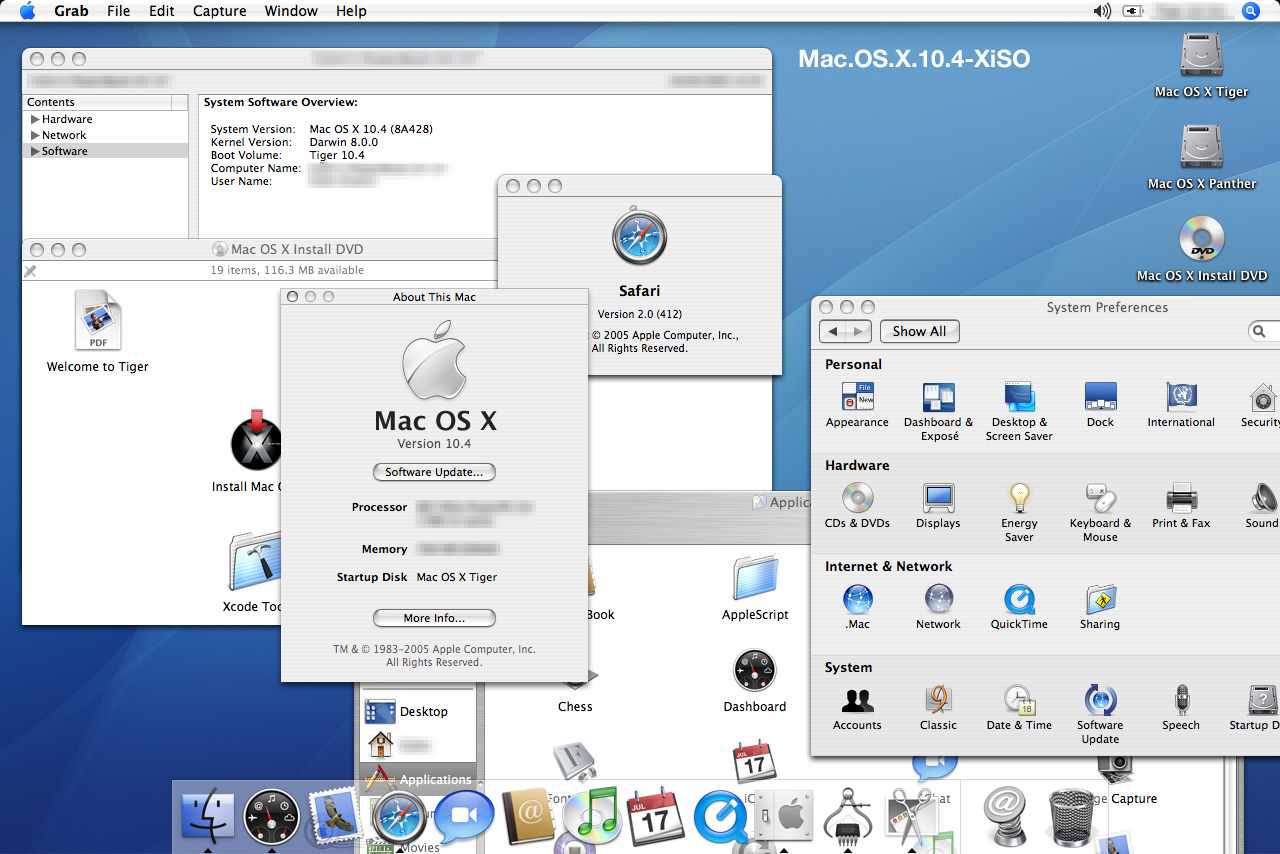The width and height of the screenshot is (1280, 854).
Task: Open Print & Fax preferences
Action: click(x=1181, y=506)
